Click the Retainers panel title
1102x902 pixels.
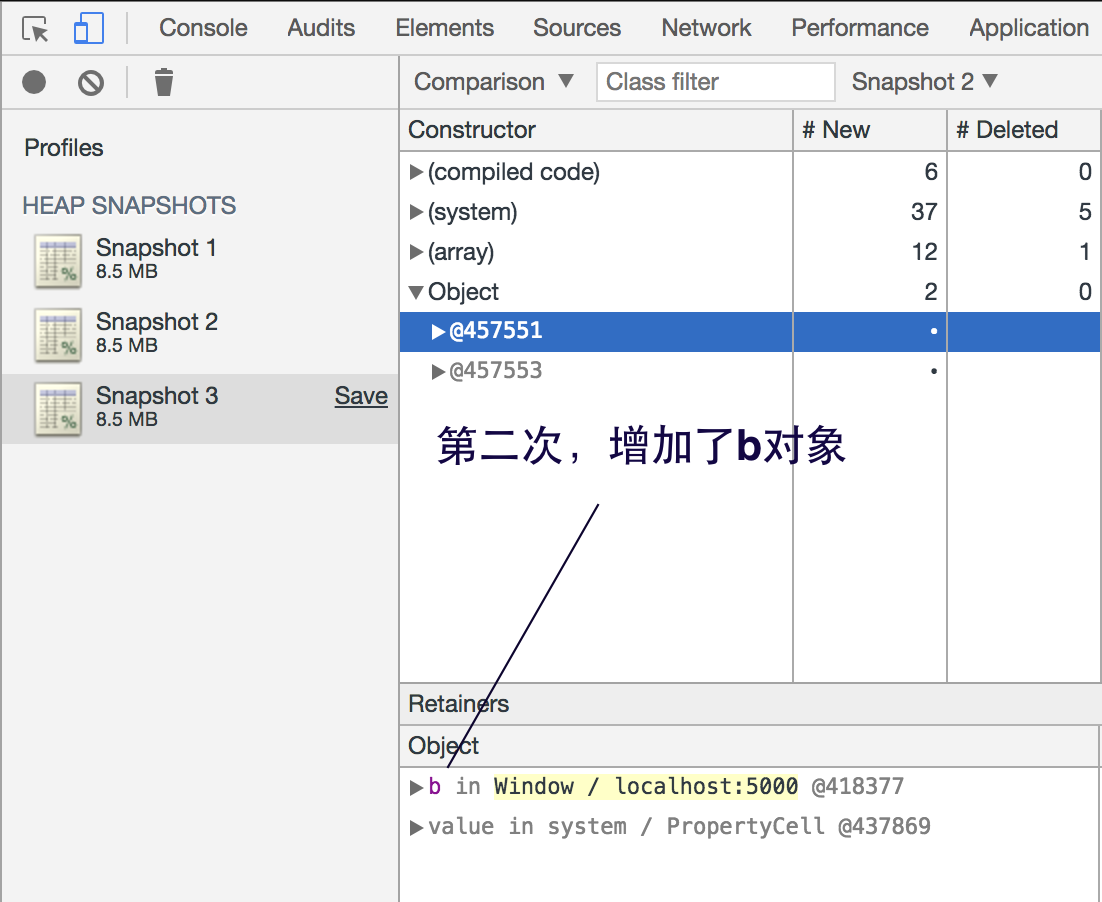(458, 704)
